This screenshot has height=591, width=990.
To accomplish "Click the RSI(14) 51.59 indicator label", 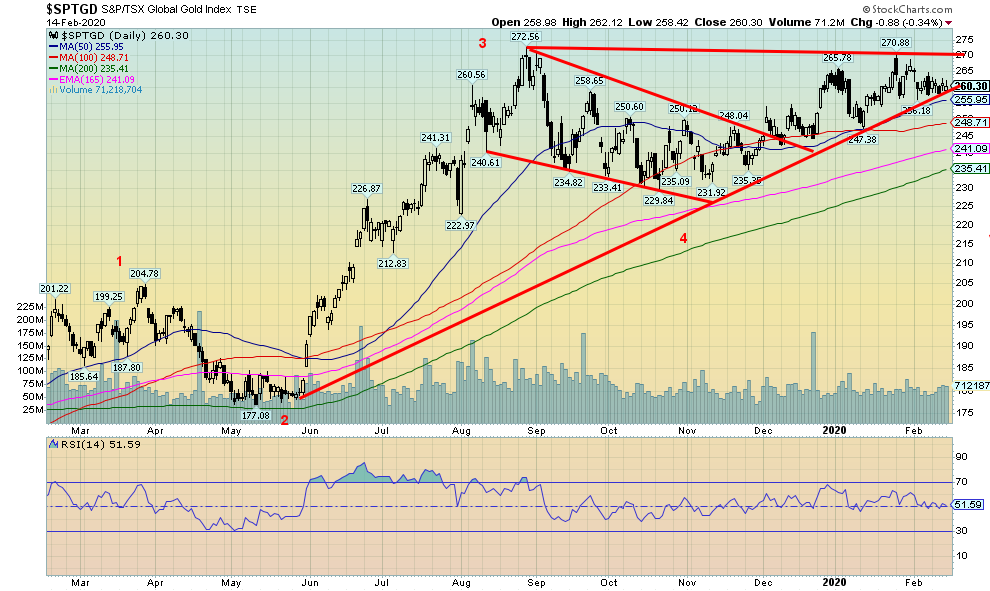I will click(x=86, y=445).
